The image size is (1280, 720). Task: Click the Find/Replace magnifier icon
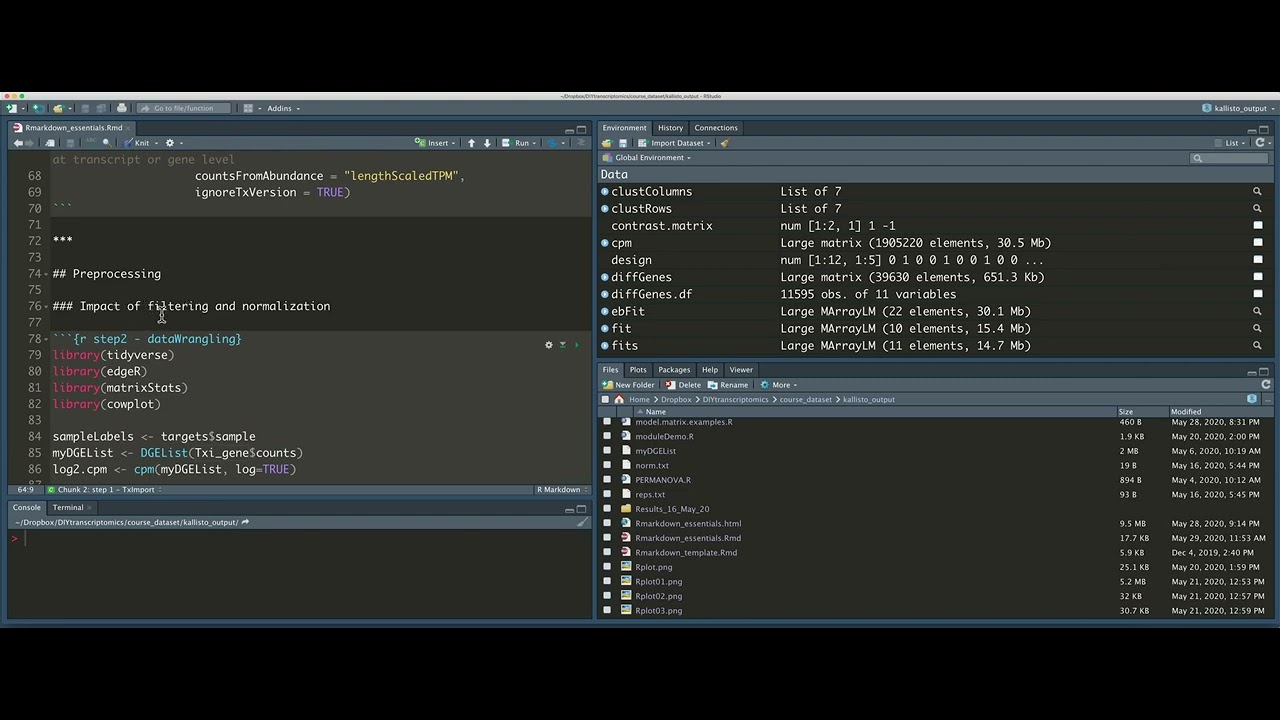pos(107,143)
